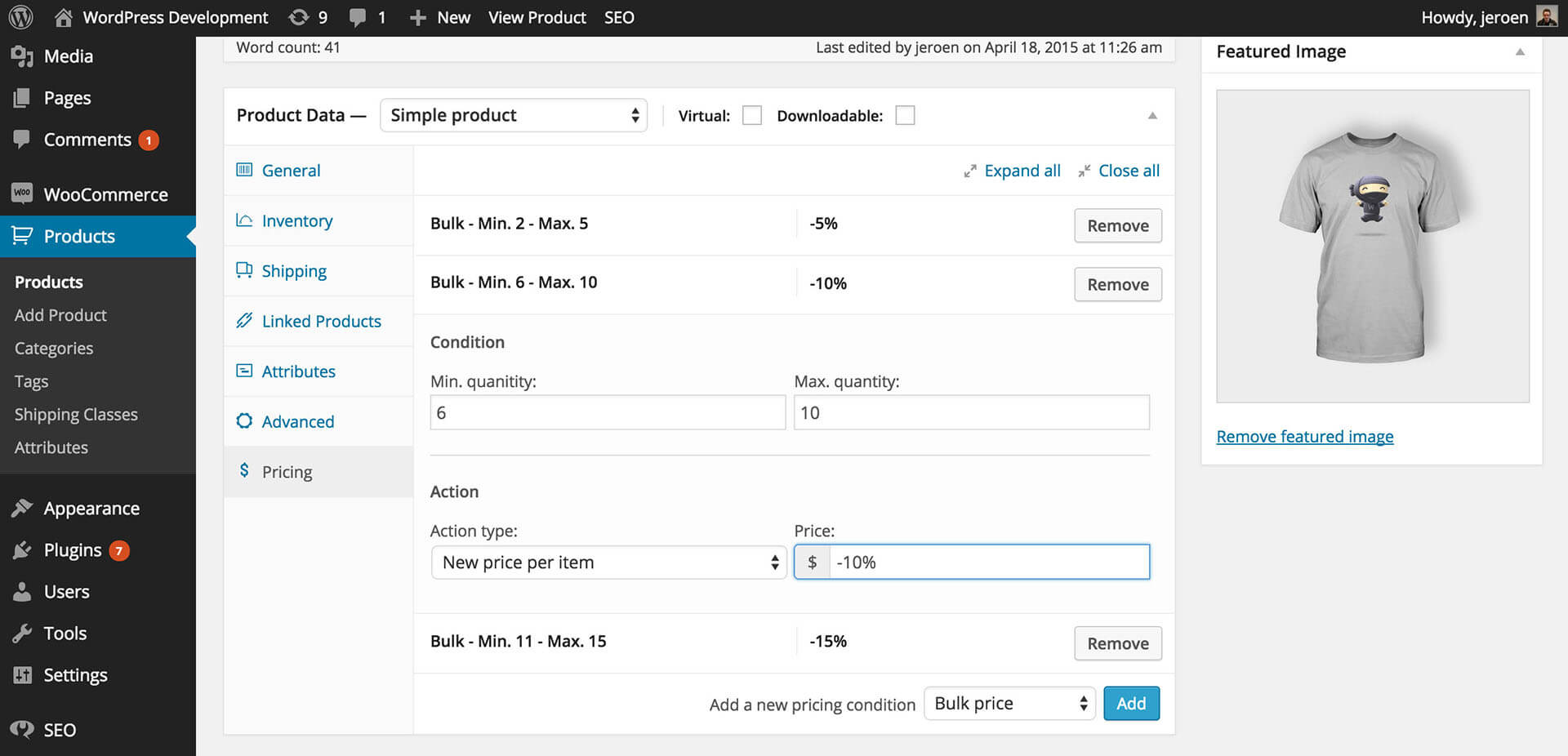Focus the Price input showing -10%
This screenshot has width=1568, height=756.
tap(989, 563)
